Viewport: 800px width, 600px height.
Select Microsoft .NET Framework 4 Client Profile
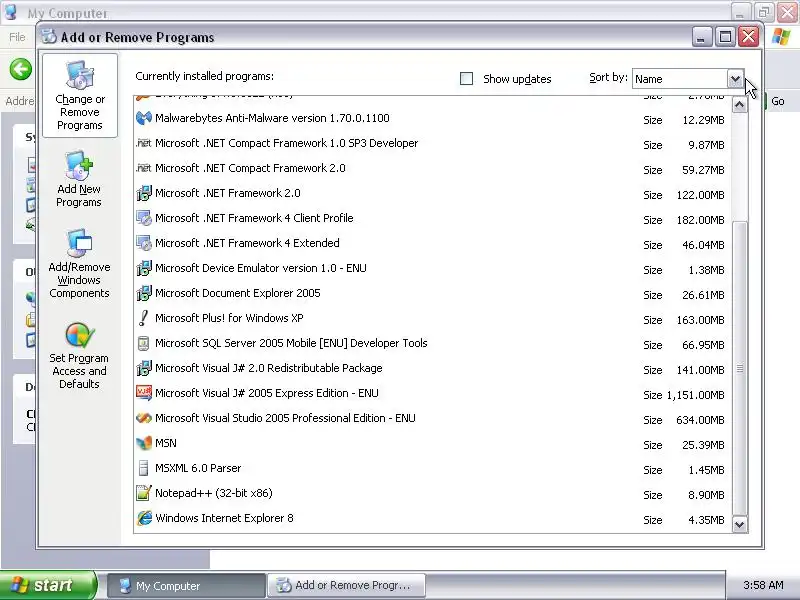click(433, 219)
